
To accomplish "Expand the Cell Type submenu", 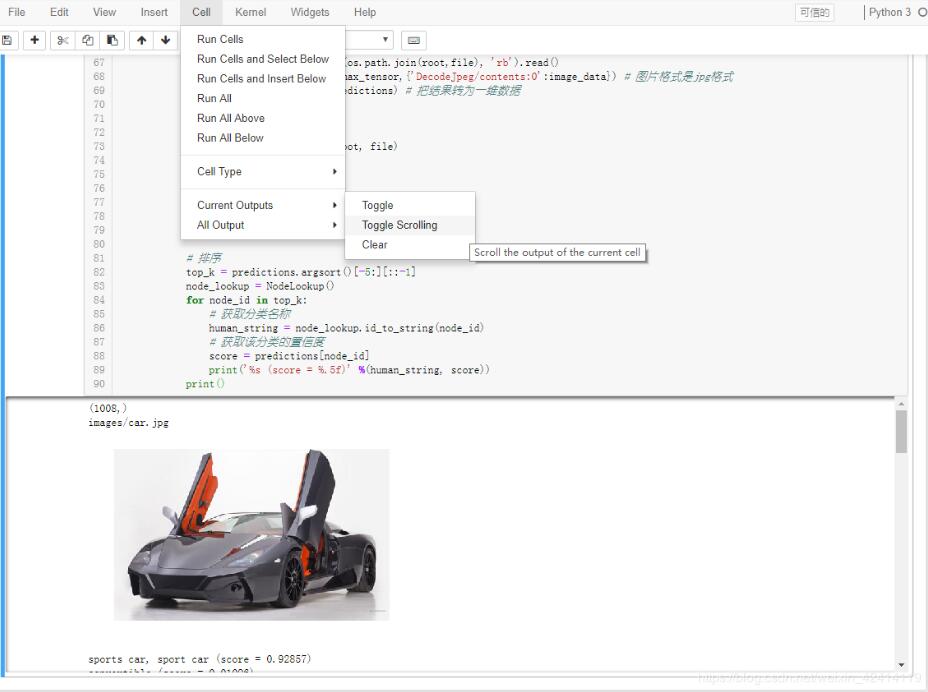I will pyautogui.click(x=218, y=171).
